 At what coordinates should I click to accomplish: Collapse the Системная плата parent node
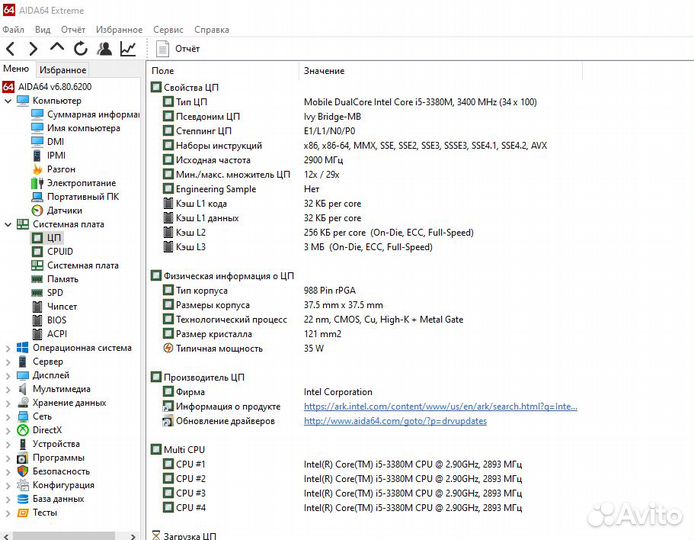pyautogui.click(x=8, y=224)
